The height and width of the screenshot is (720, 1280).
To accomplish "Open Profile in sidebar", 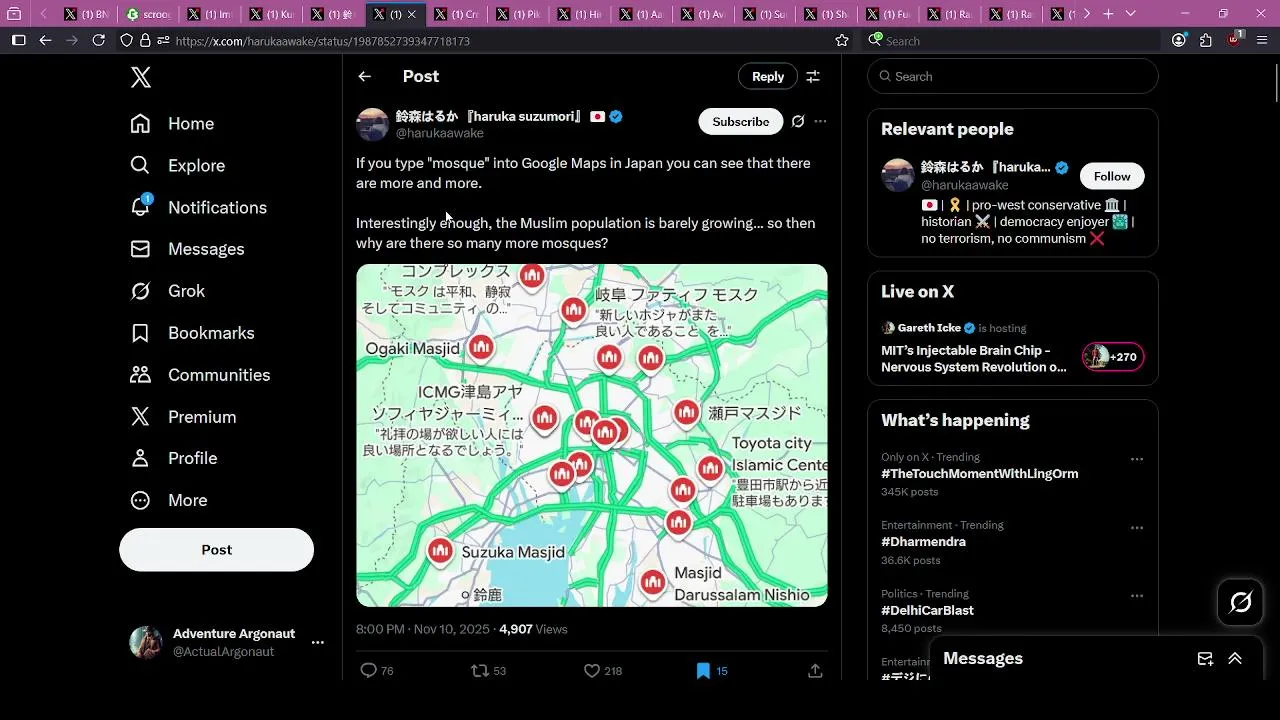I will coord(173,458).
